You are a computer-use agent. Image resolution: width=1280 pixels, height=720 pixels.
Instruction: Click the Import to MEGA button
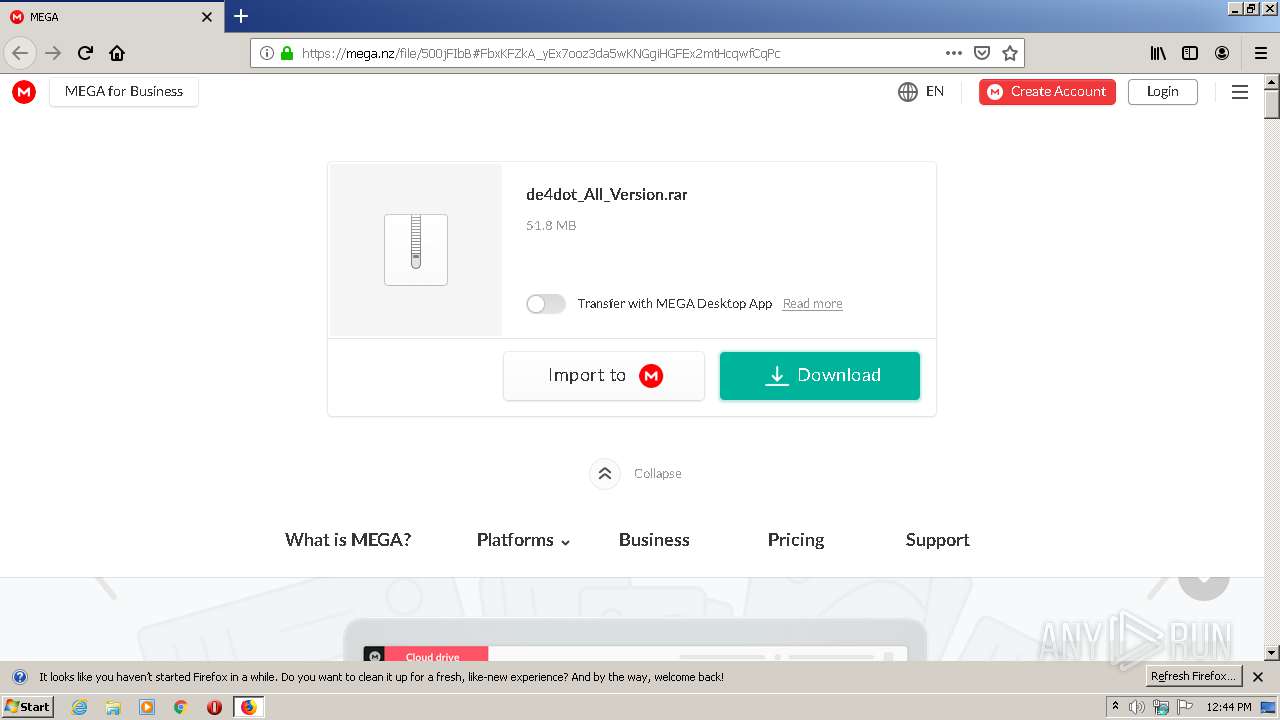(604, 376)
